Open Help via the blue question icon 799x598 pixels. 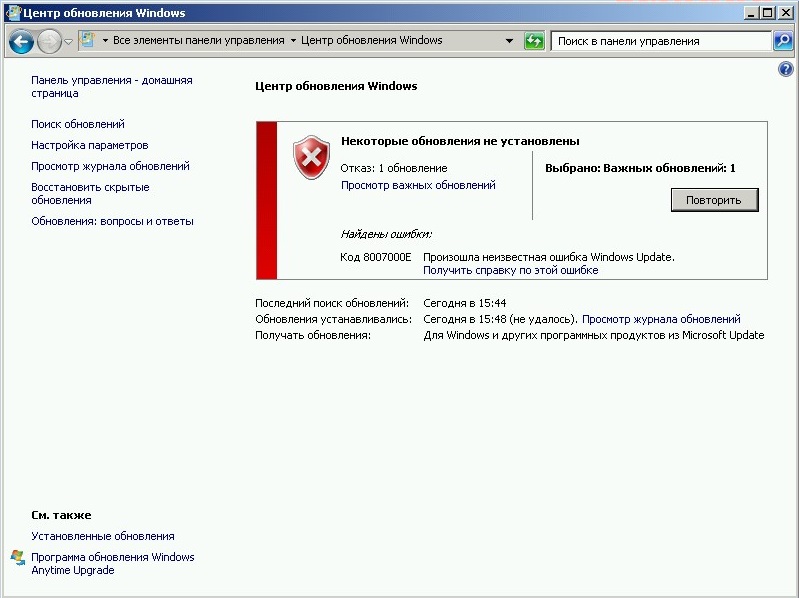[x=785, y=69]
